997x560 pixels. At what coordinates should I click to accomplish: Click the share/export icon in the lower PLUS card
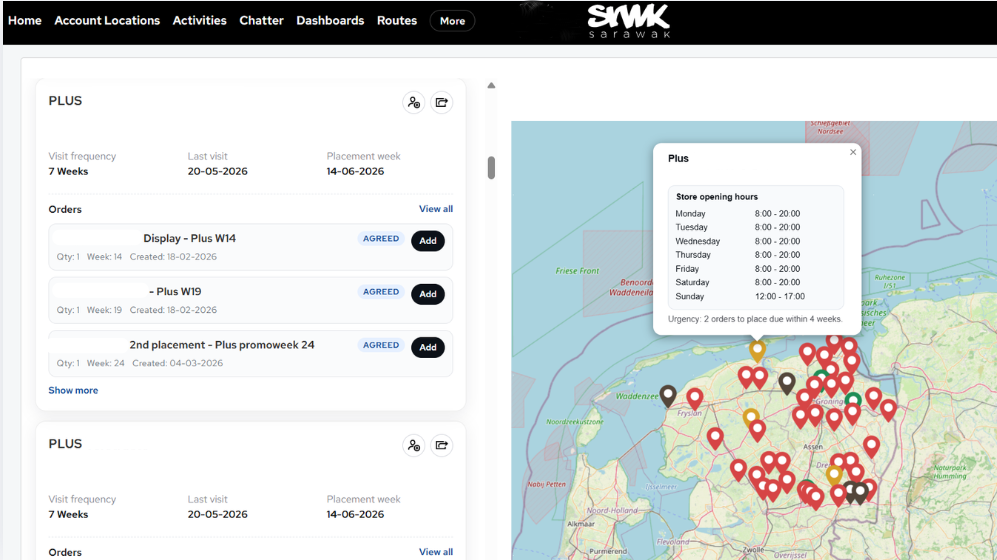[x=441, y=446]
